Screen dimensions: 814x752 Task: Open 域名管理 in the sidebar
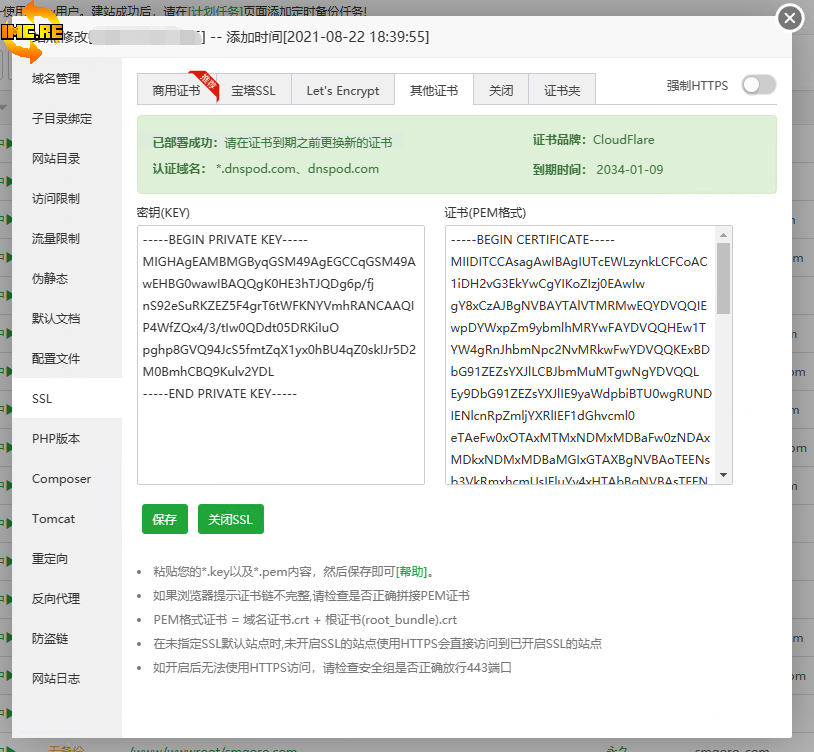coord(56,79)
